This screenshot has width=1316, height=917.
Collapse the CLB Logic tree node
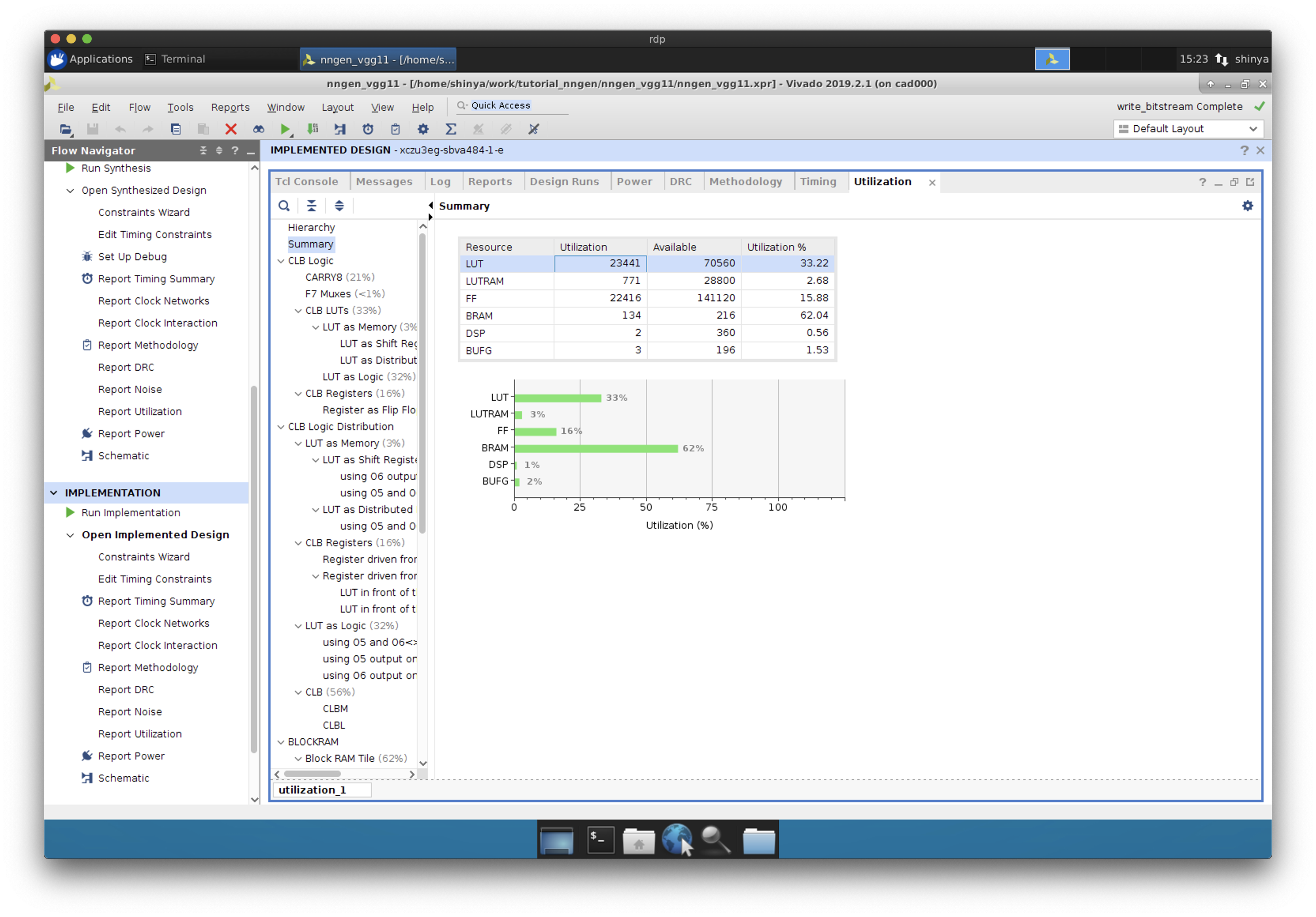[x=281, y=260]
